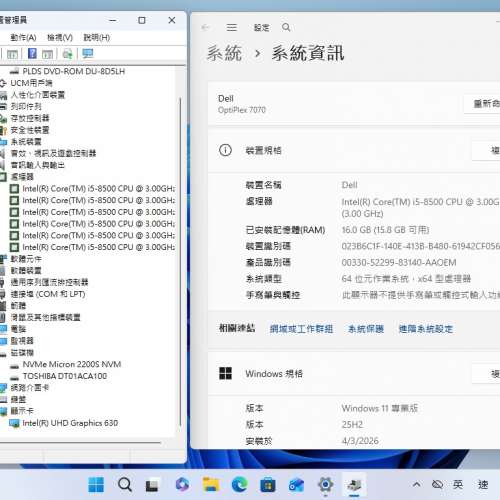Switch to Settings gear icon on taskbar
Screen dimensions: 500x500
click(325, 484)
